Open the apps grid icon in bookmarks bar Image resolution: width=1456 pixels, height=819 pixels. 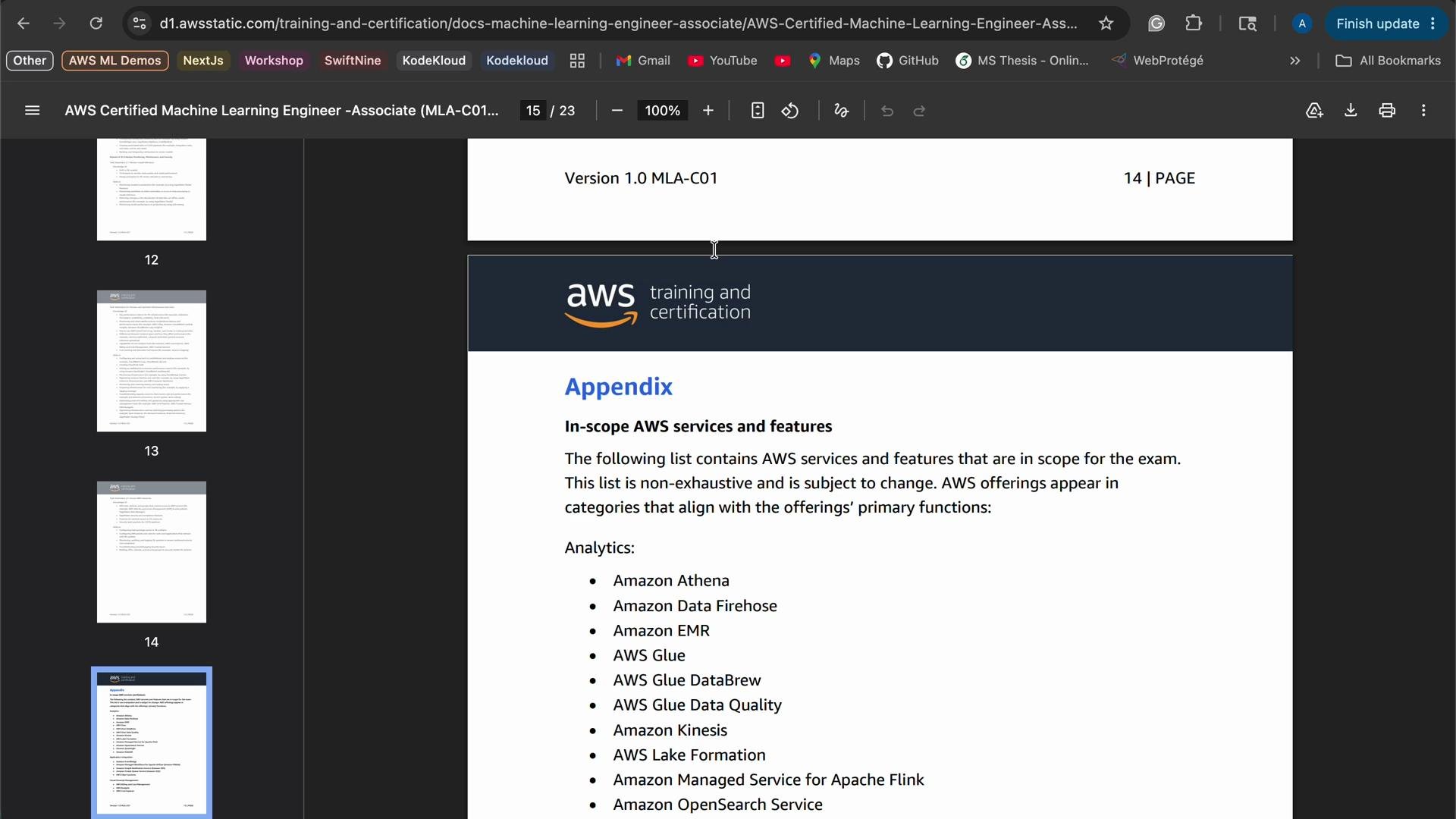coord(577,61)
